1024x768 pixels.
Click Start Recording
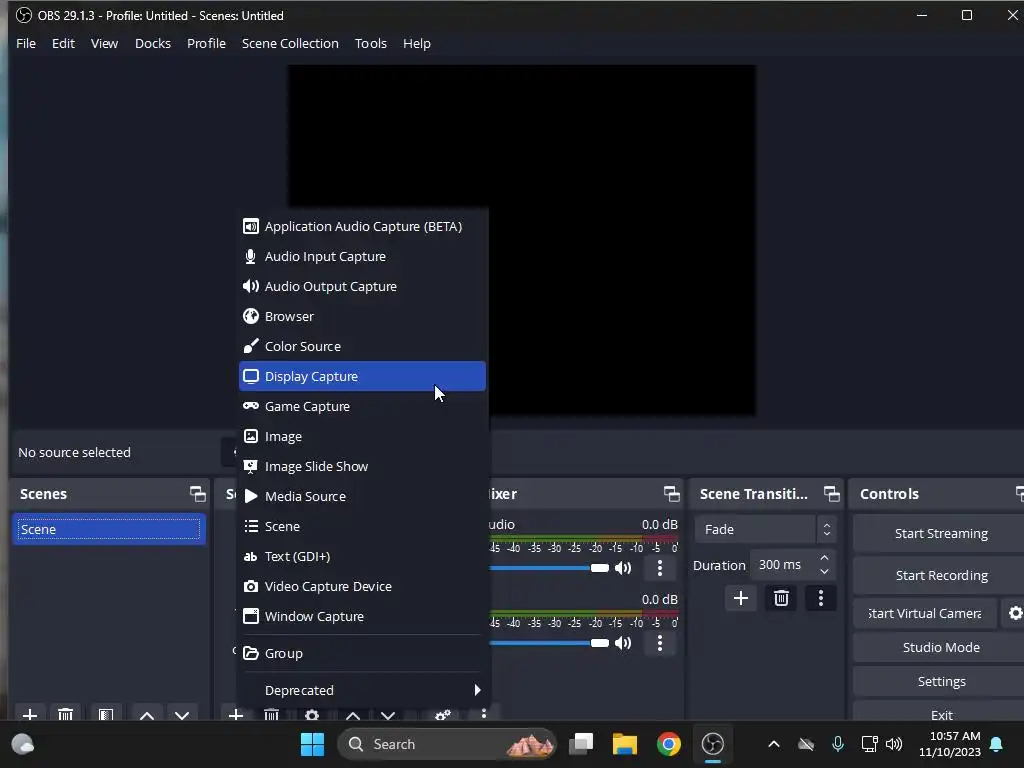pyautogui.click(x=940, y=575)
